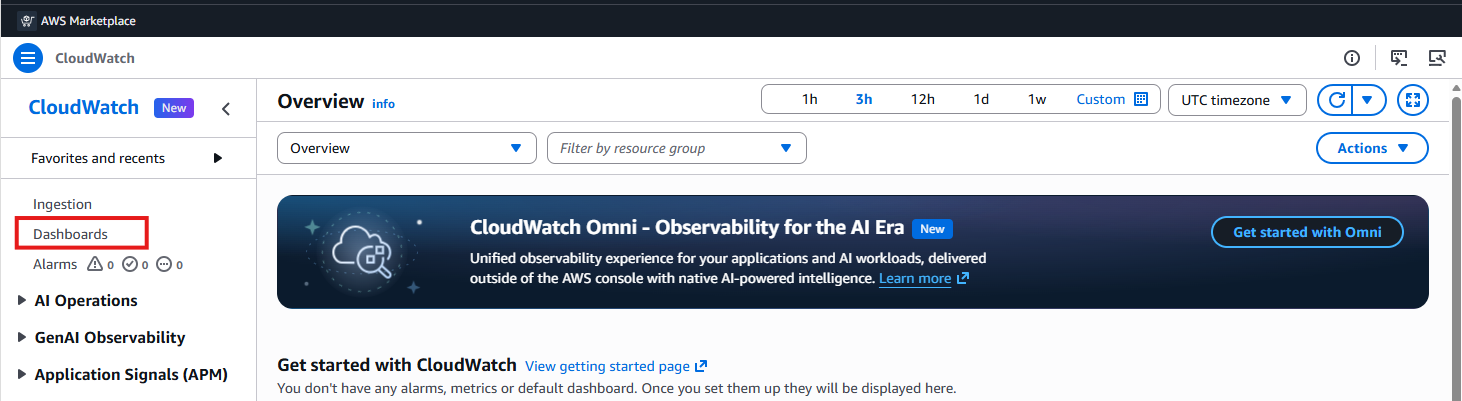Viewport: 1462px width, 401px height.
Task: Click the Get started with Omni button
Action: (x=1307, y=232)
